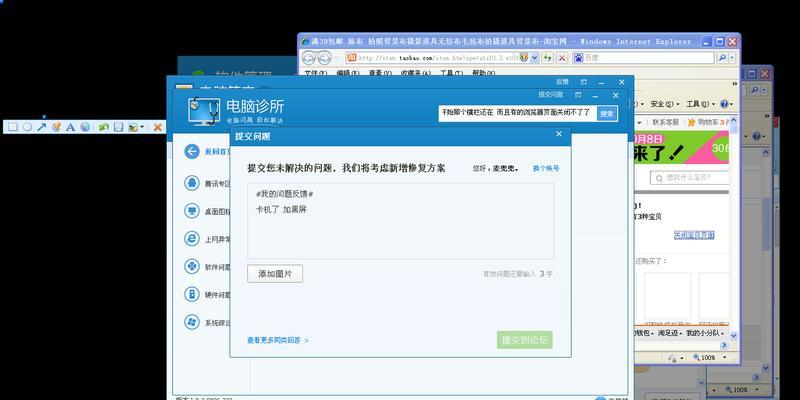Screen dimensions: 800x400
Task: Click the folder icon in the screenshot toolbar
Action: (133, 127)
